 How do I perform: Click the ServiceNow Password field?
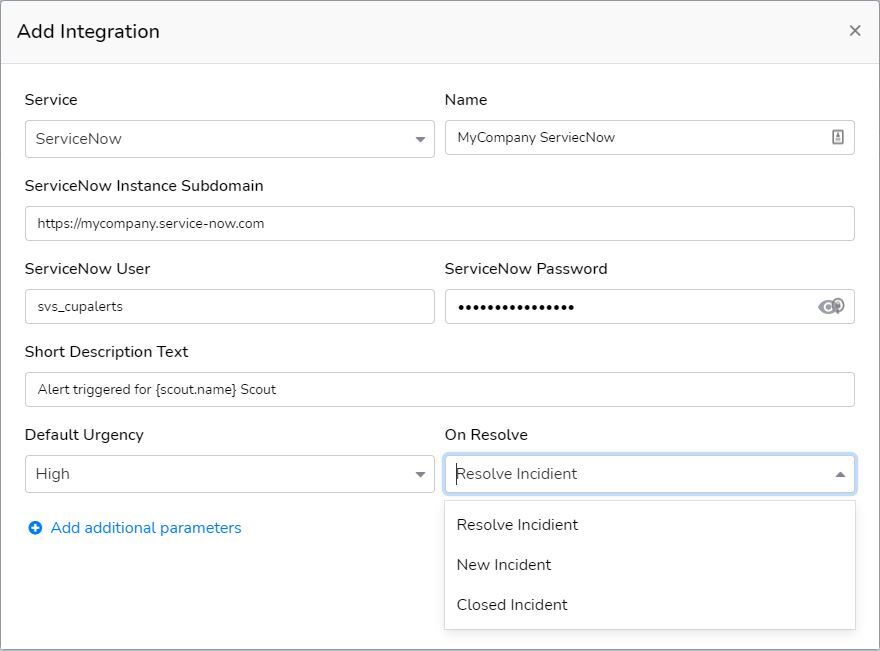649,306
